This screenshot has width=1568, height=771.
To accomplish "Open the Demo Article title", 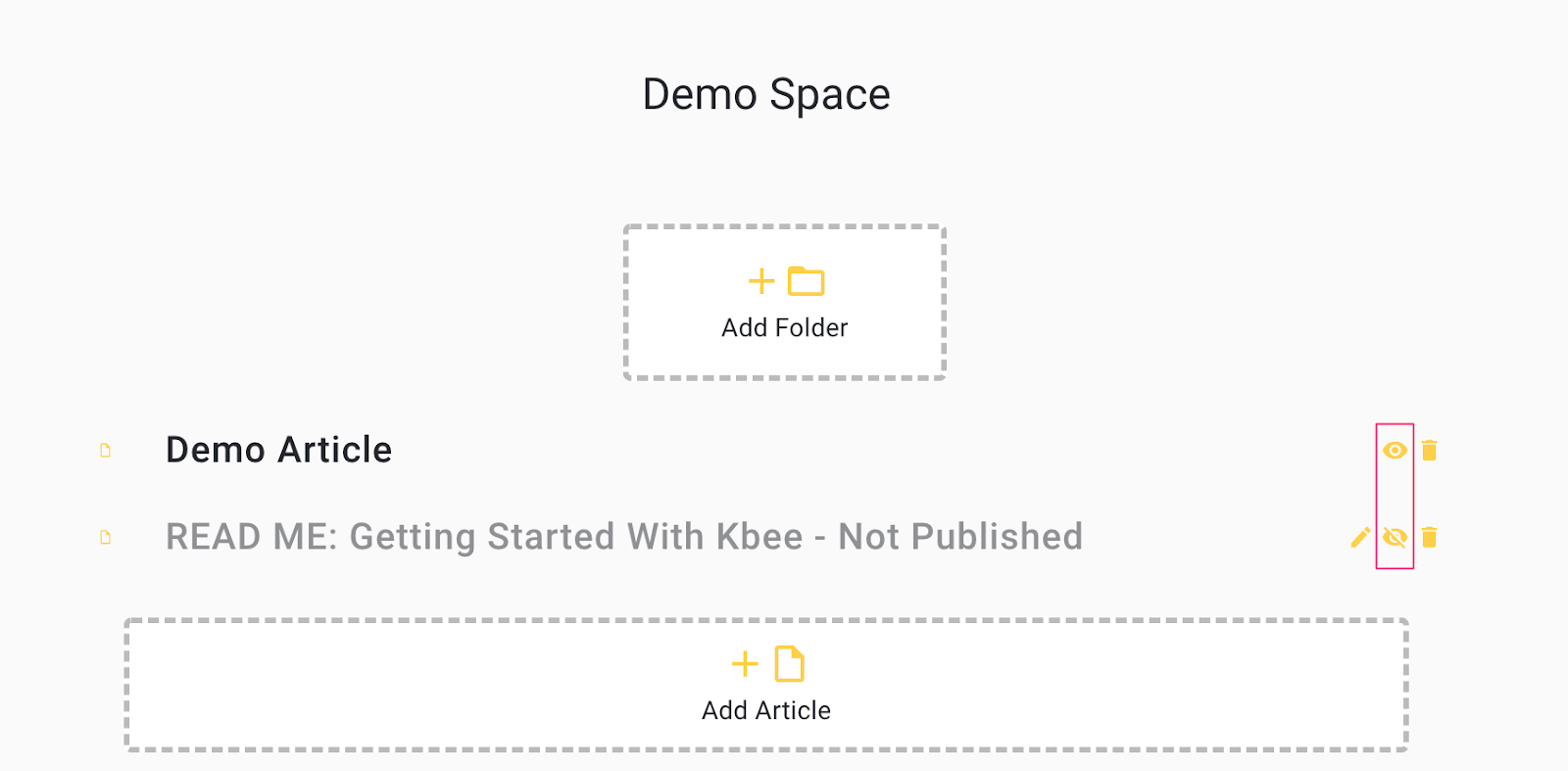I will coord(279,450).
